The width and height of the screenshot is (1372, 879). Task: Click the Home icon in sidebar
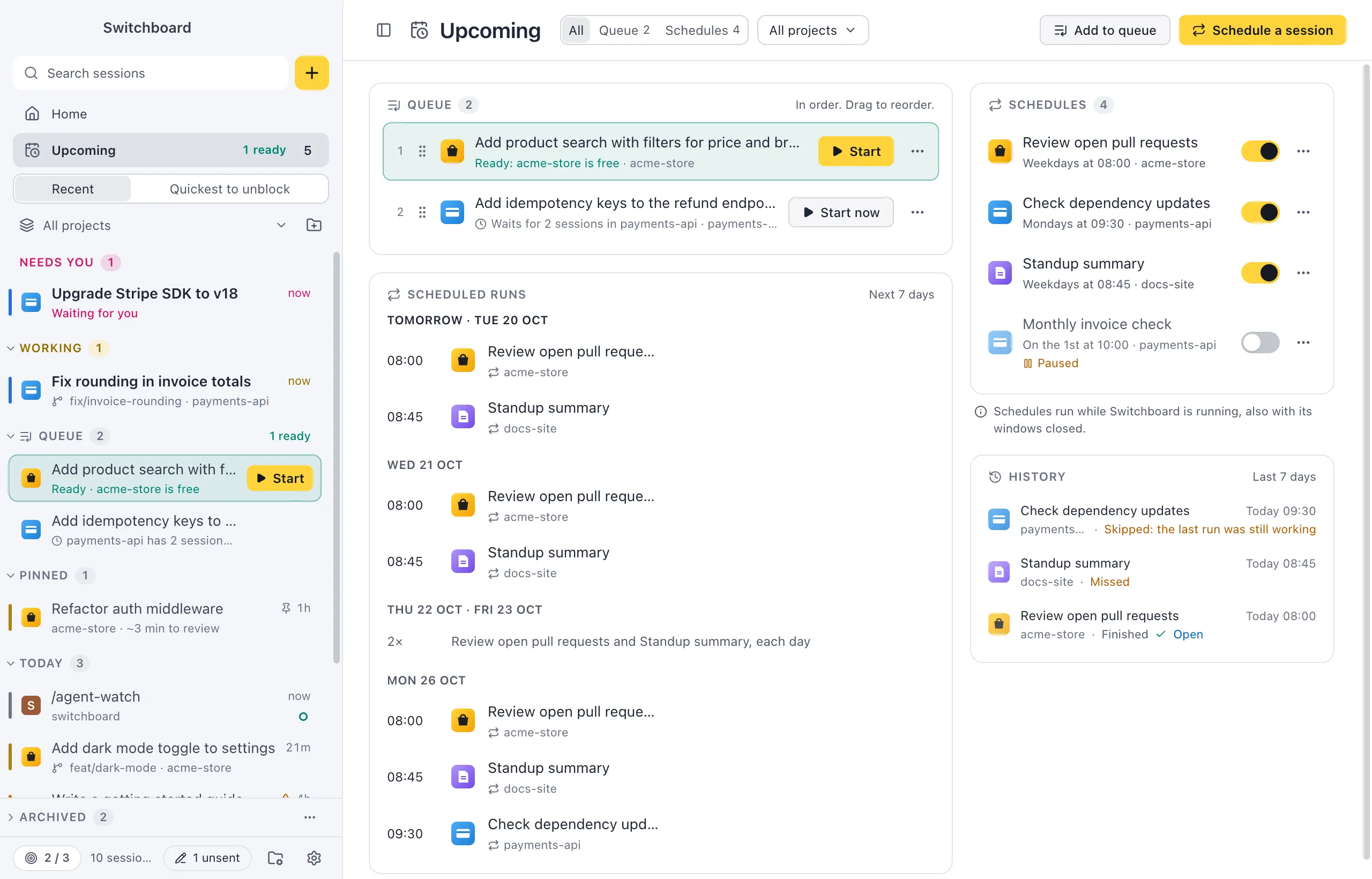click(x=32, y=114)
